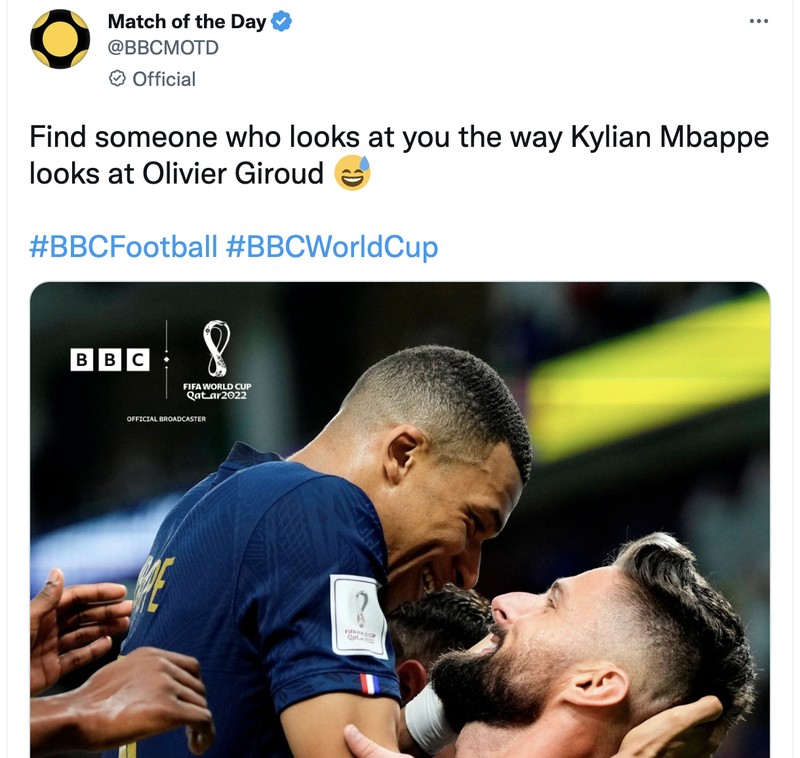Click the checkmark icon beside the Official label
Viewport: 800px width, 758px height.
pos(115,79)
